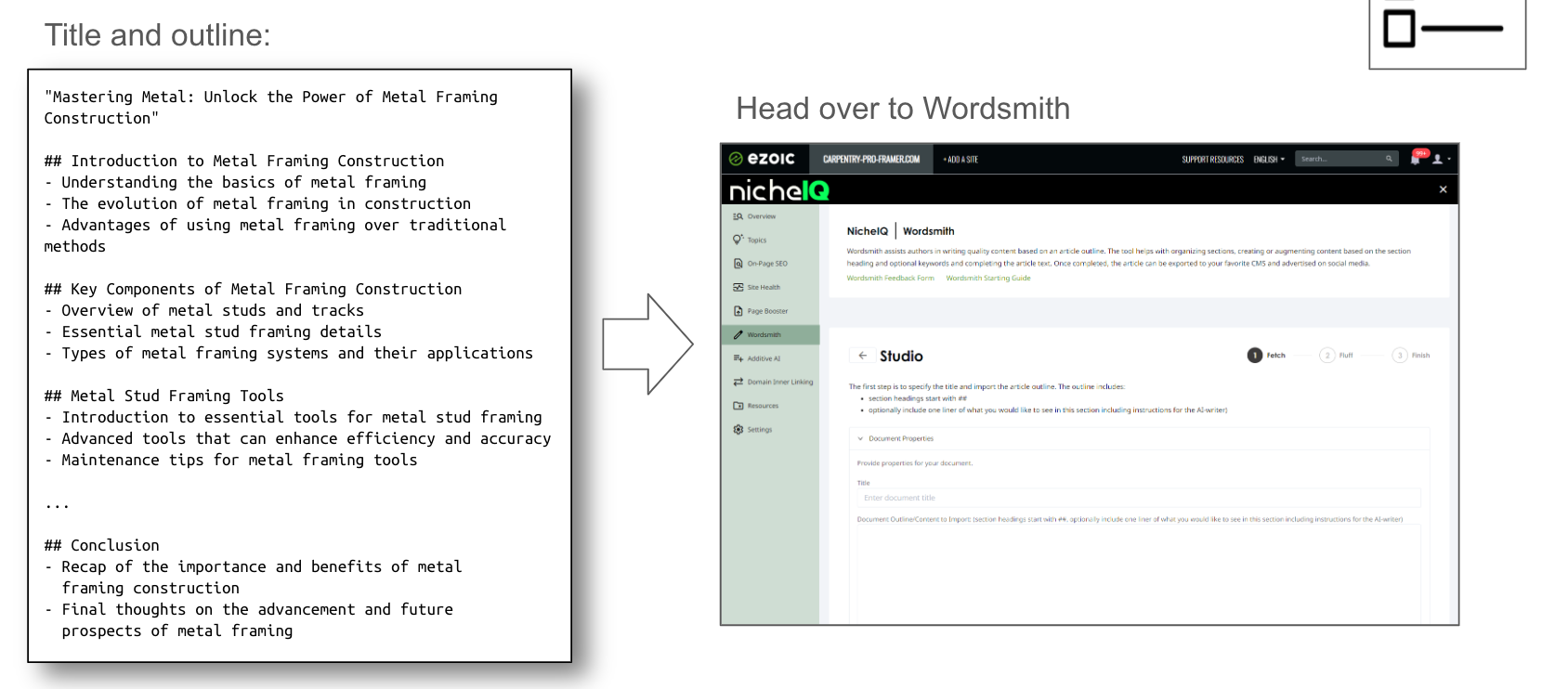Select the On-Page SEO sidebar icon
The image size is (1568, 689).
[738, 264]
